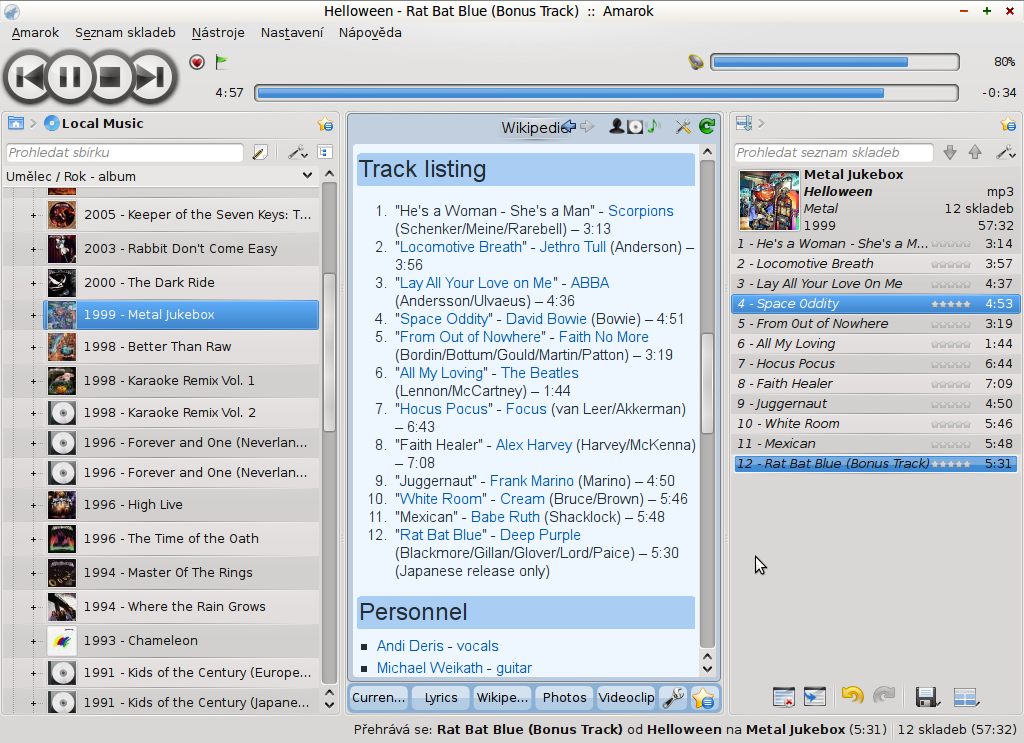
Task: Reload the Wikipedia applet page
Action: click(707, 127)
